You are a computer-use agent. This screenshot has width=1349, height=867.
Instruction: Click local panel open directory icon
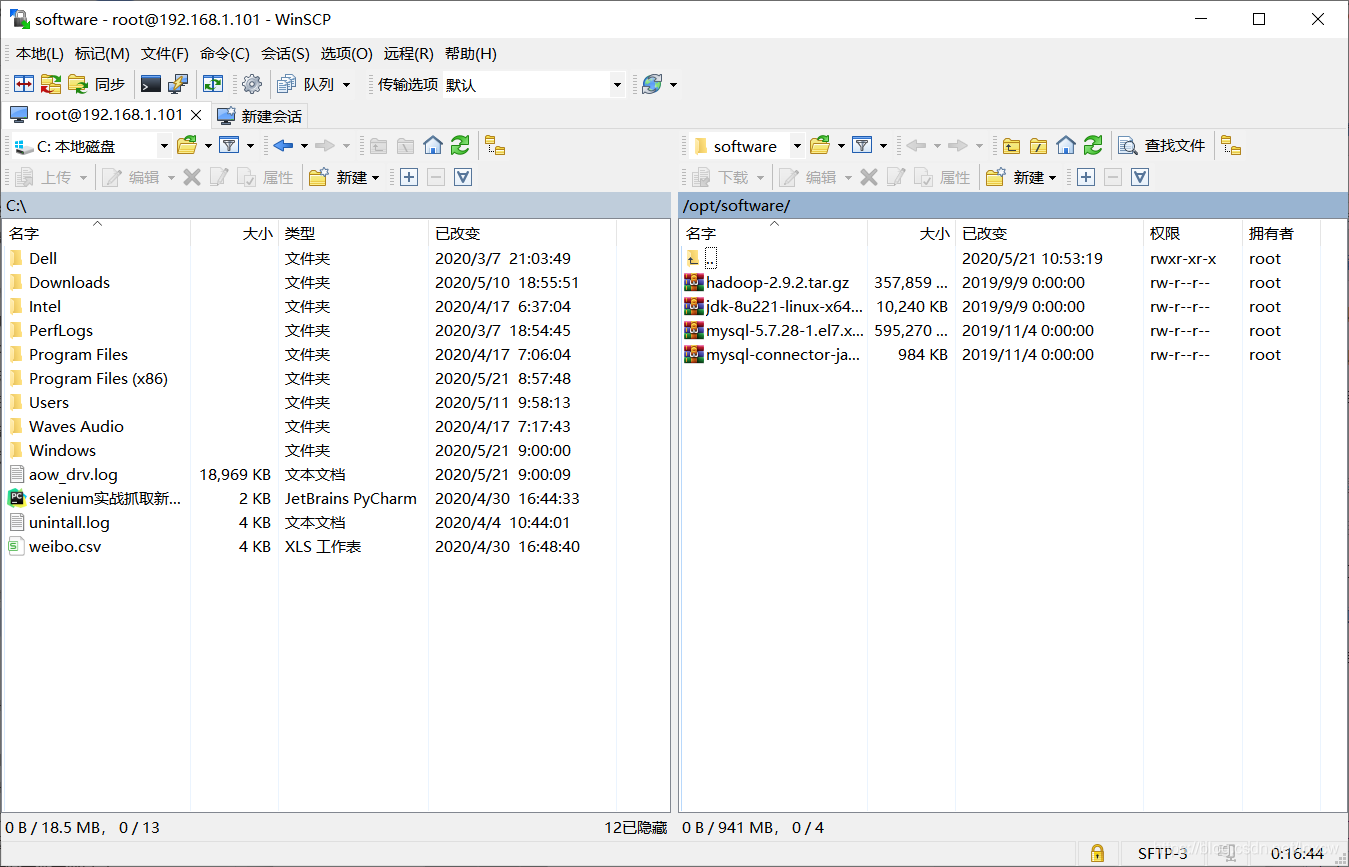click(x=187, y=146)
